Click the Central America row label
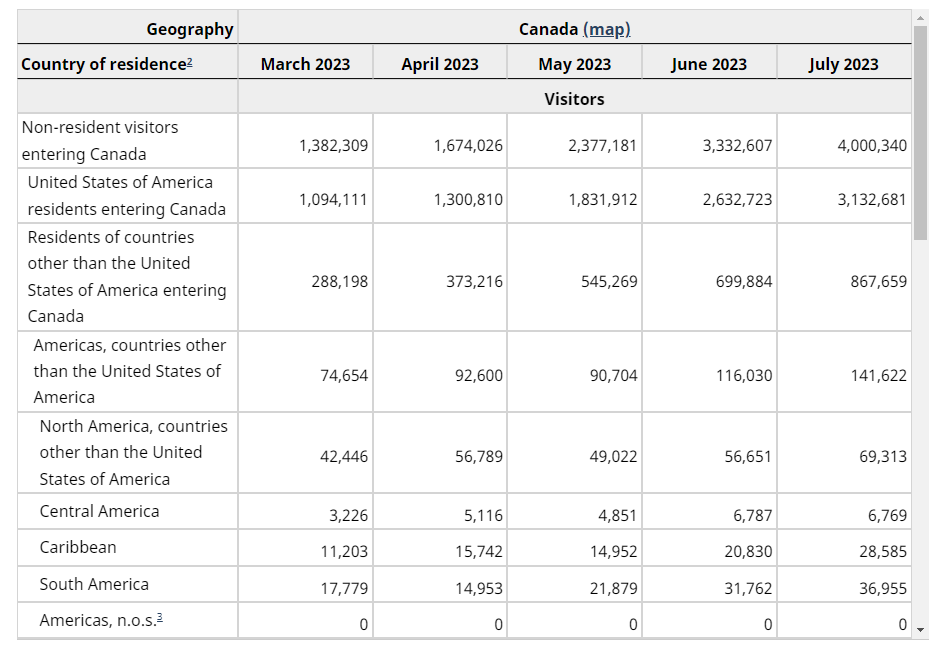This screenshot has height=650, width=941. (x=99, y=511)
